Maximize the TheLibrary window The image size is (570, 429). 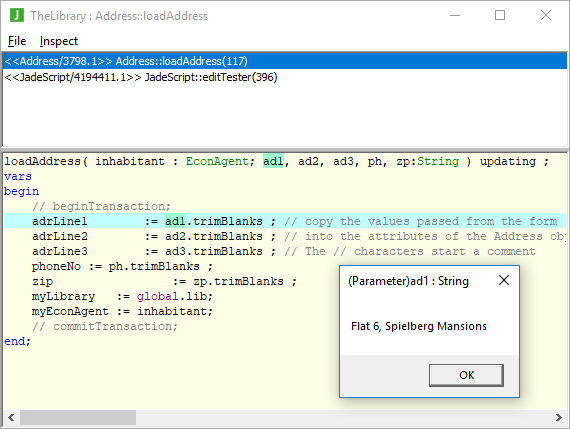[x=500, y=15]
